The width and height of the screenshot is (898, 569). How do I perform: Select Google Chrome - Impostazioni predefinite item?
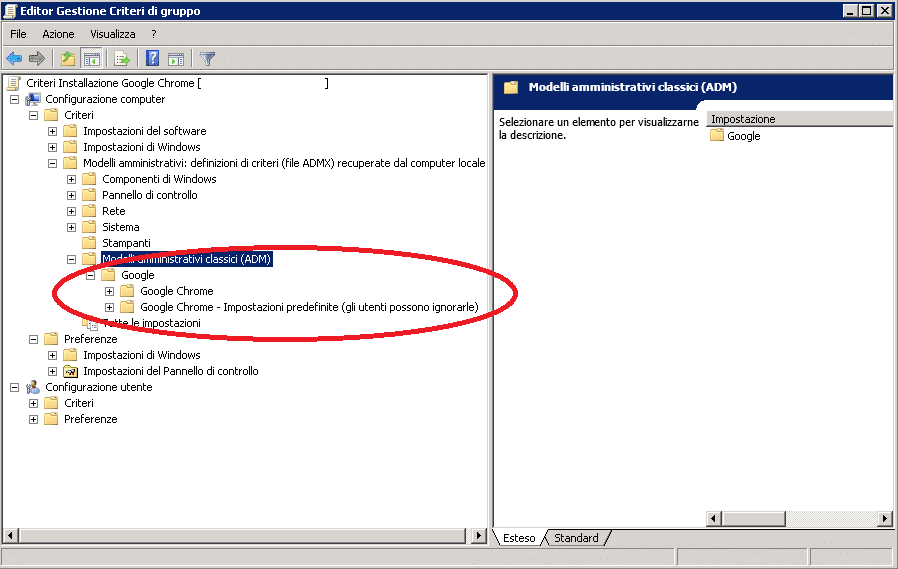309,307
